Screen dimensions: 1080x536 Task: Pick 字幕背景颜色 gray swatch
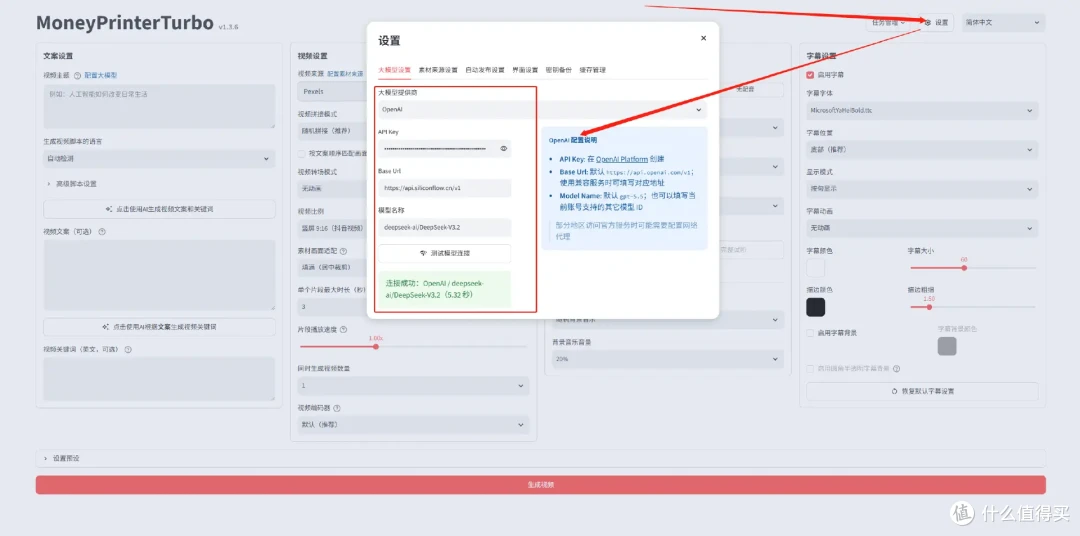coord(947,347)
